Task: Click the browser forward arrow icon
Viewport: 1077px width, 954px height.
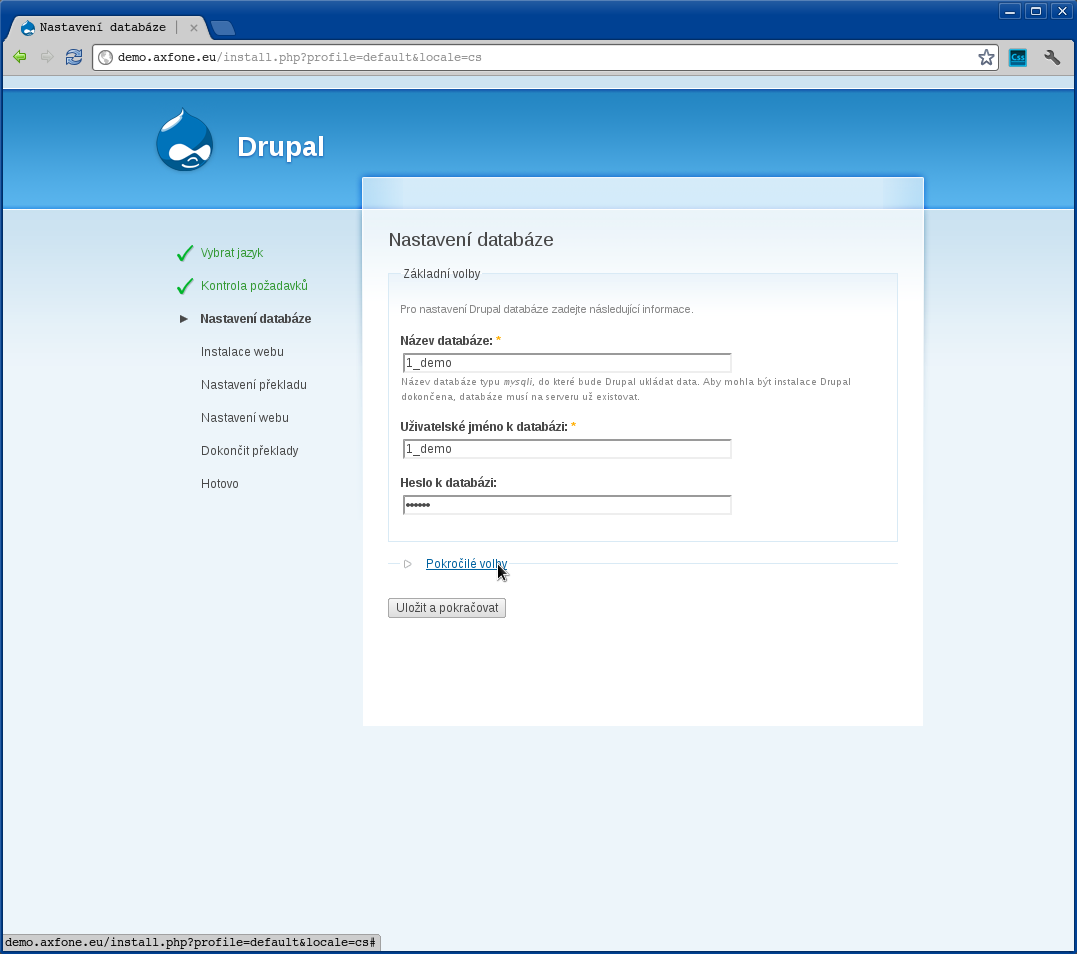Action: click(x=46, y=57)
